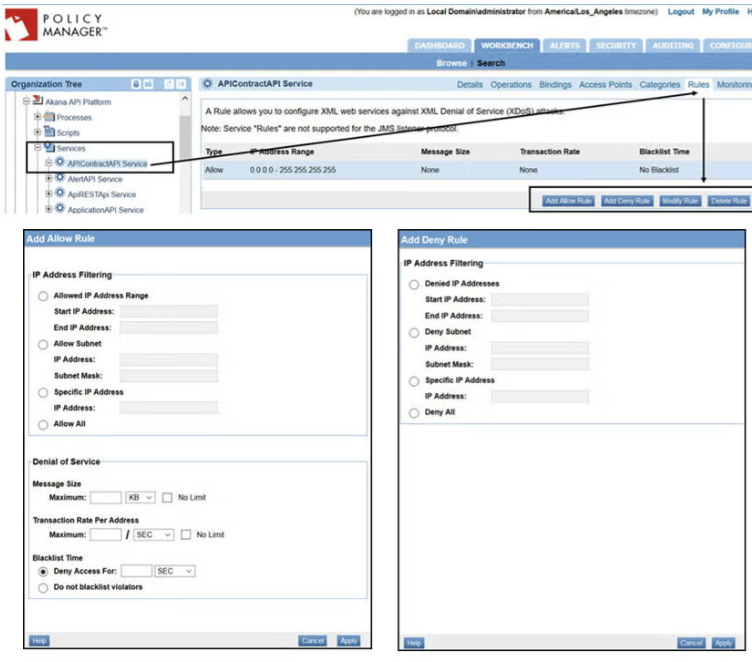752x662 pixels.
Task: Expand the AlertAPI Service tree node
Action: click(48, 178)
